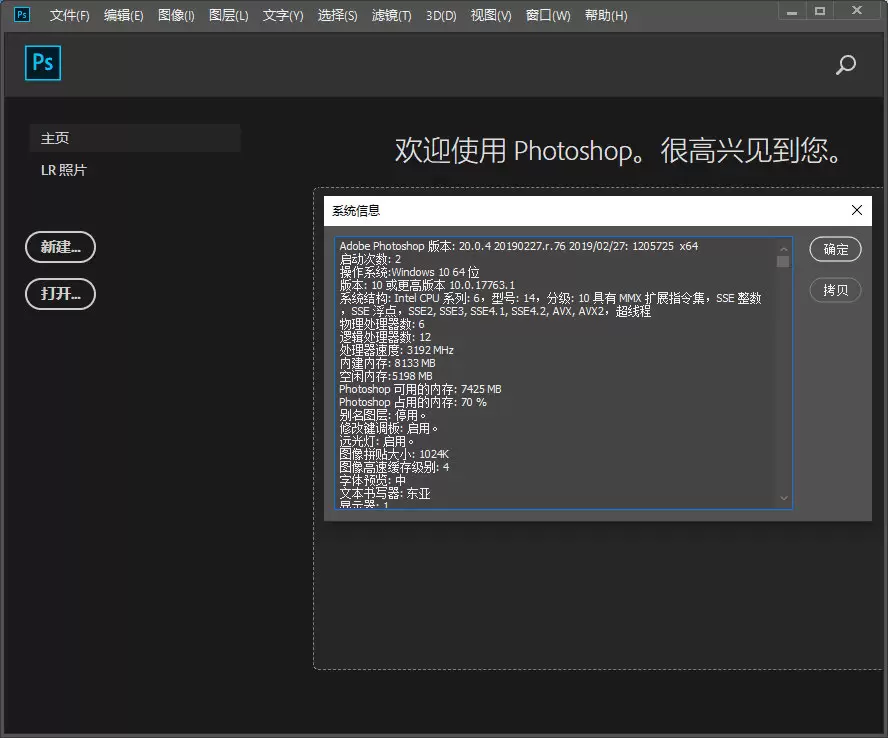Maximize the Photoshop window
888x738 pixels.
point(819,11)
